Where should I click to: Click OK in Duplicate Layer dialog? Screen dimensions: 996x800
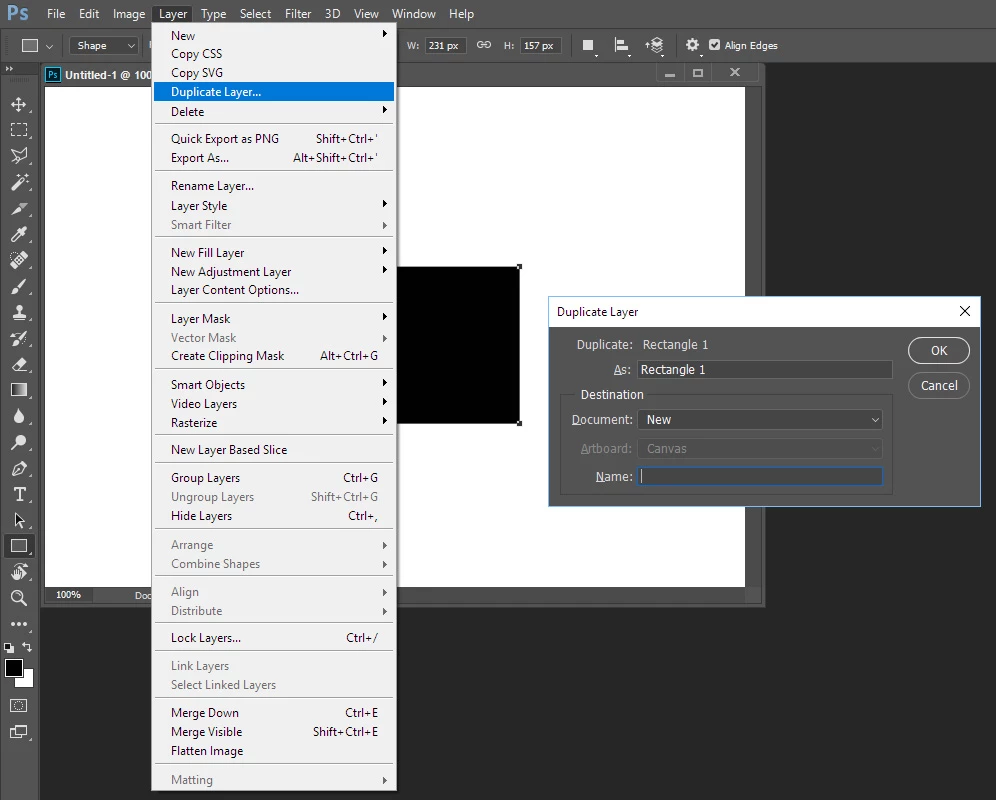click(939, 350)
